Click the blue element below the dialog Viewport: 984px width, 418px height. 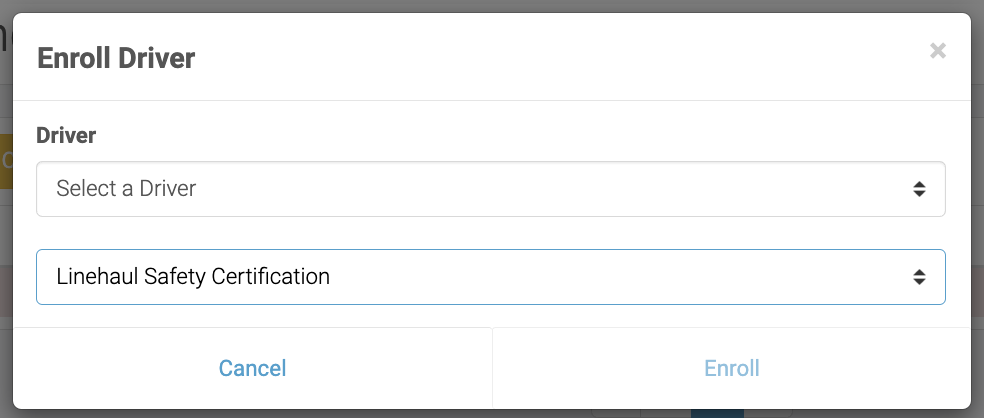717,413
